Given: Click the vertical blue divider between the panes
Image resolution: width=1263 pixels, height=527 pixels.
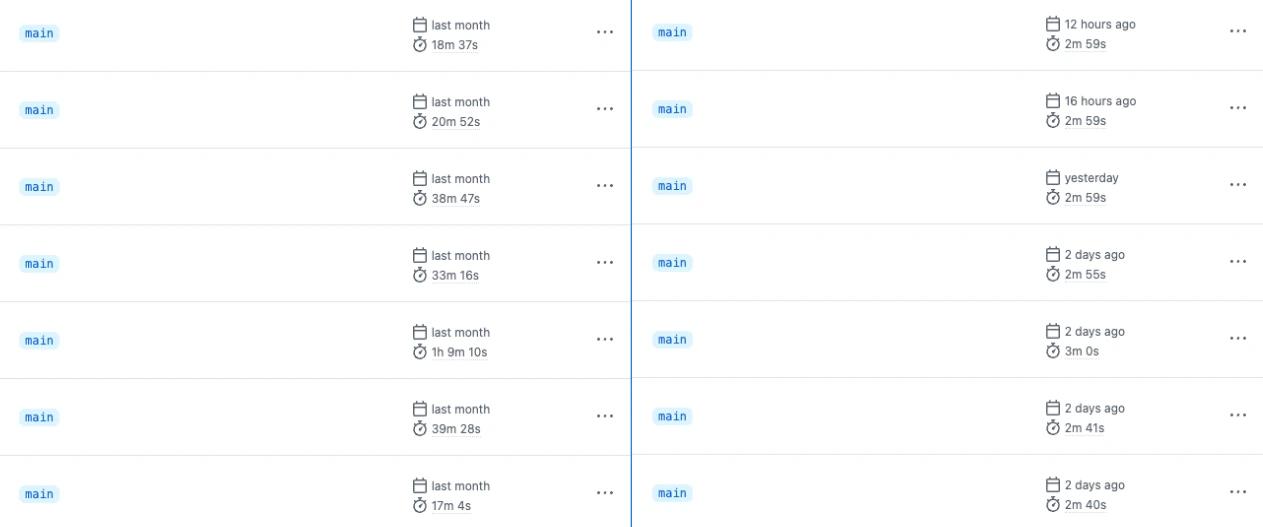Looking at the screenshot, I should pos(631,263).
